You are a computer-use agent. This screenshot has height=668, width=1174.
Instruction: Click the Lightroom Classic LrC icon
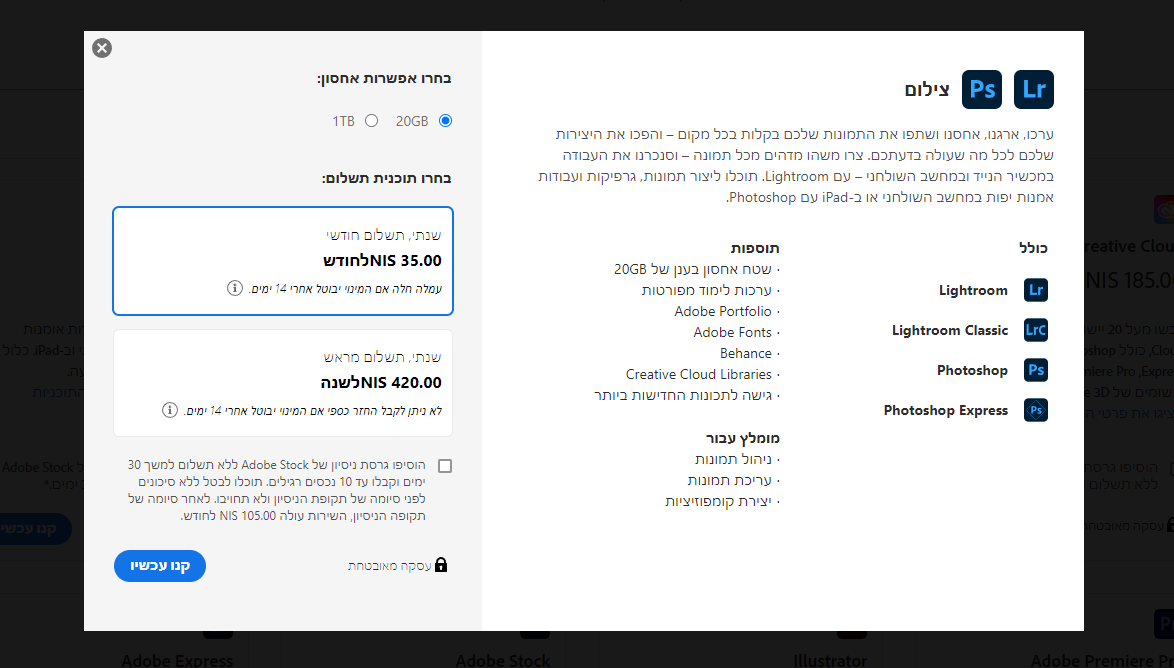point(1035,330)
